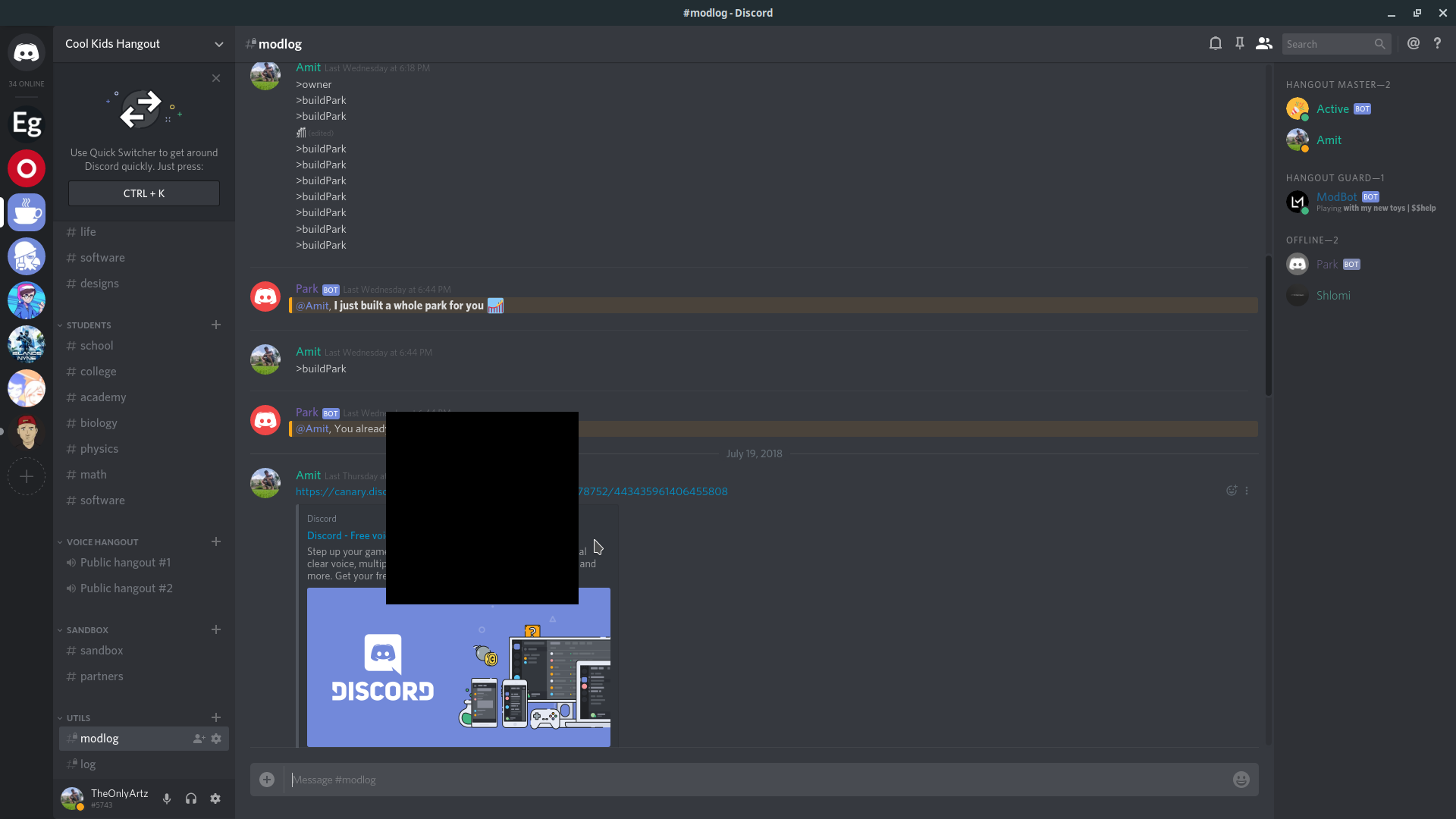Go to the math channel

144,475
